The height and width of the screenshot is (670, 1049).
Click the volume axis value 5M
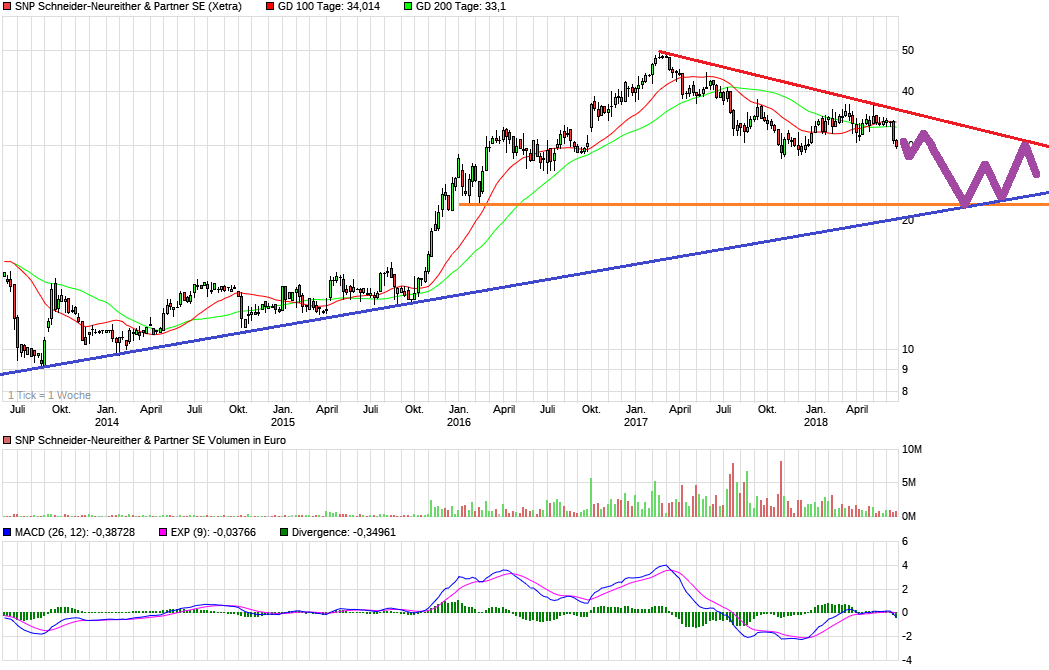909,483
